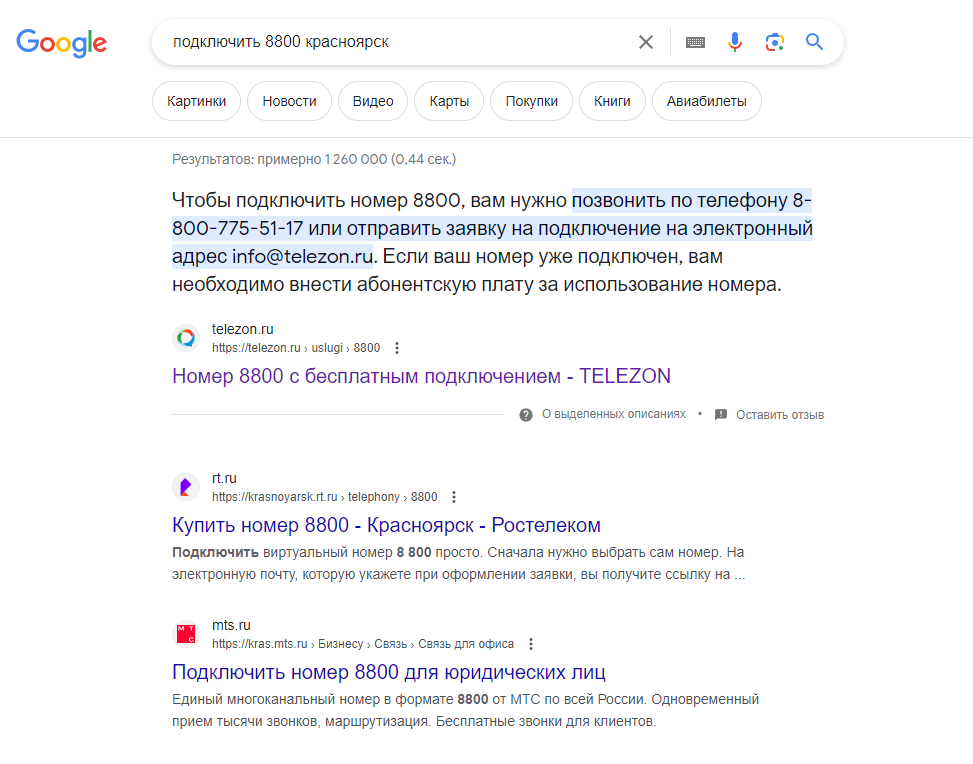Click the telezon.ru site favicon
Screen dimensions: 973x764
(186, 338)
